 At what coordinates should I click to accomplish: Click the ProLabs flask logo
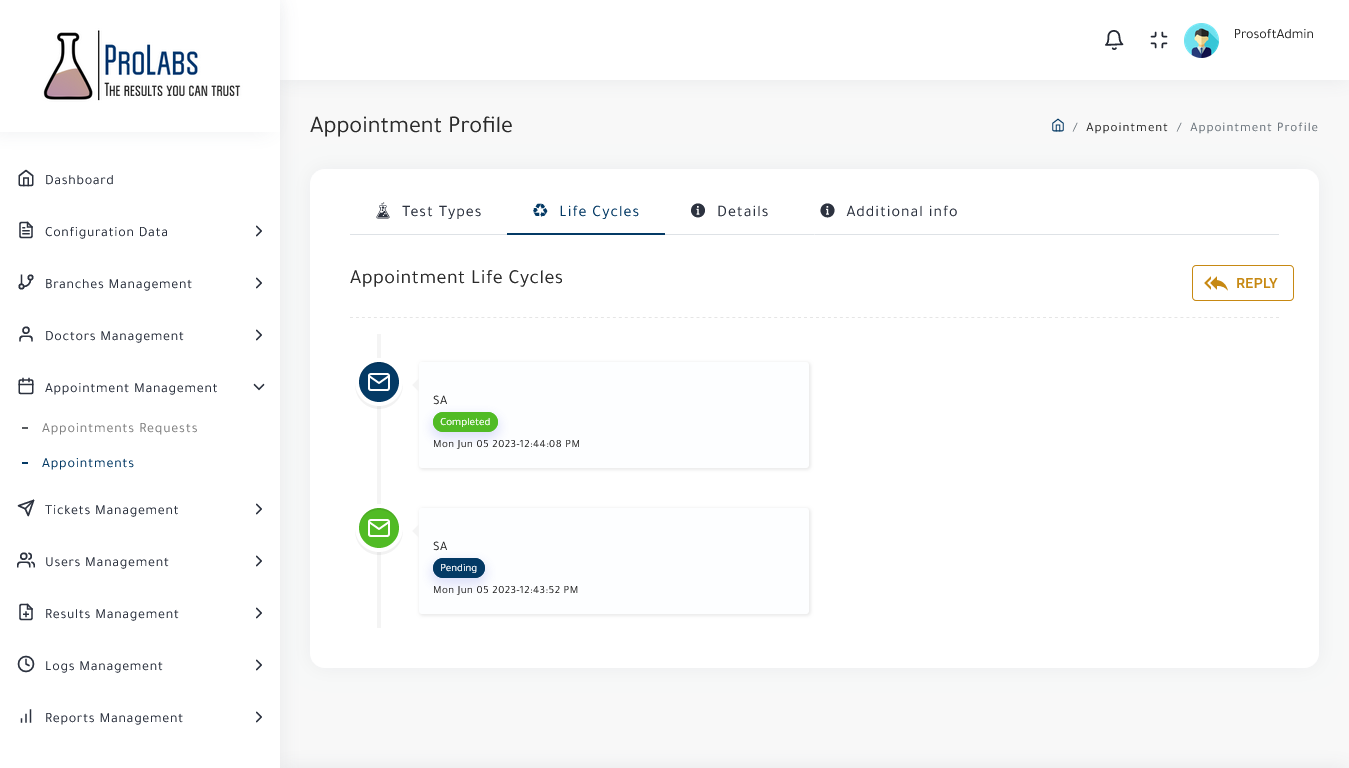[x=68, y=66]
